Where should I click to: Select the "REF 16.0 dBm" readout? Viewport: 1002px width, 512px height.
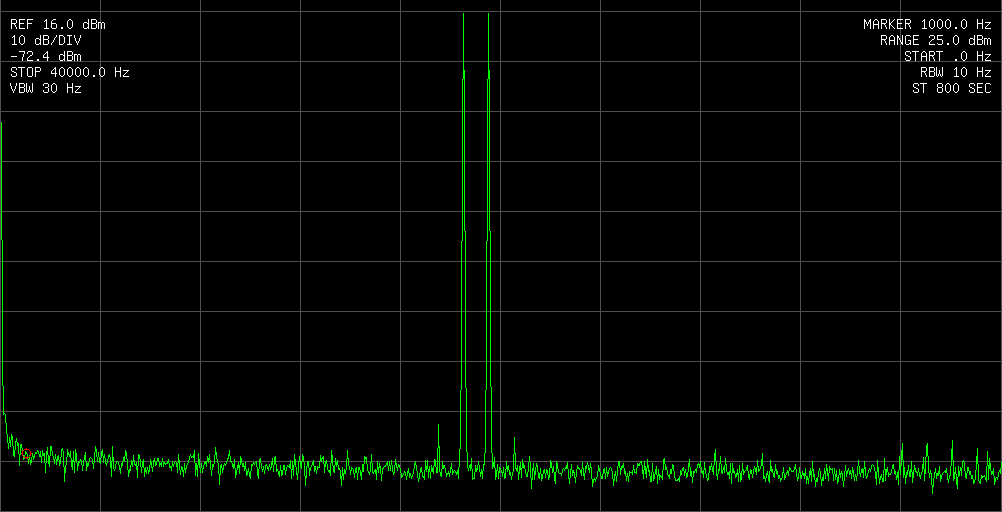(x=58, y=25)
